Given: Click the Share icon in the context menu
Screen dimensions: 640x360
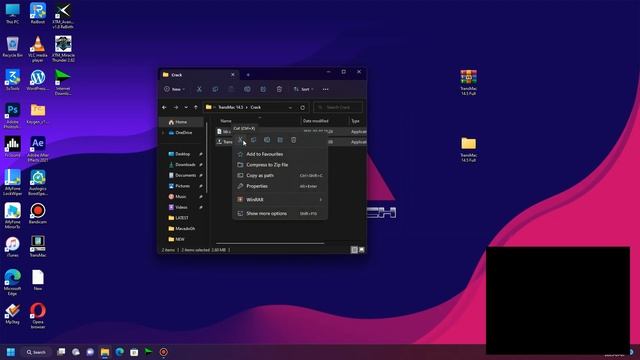Looking at the screenshot, I should [x=280, y=140].
